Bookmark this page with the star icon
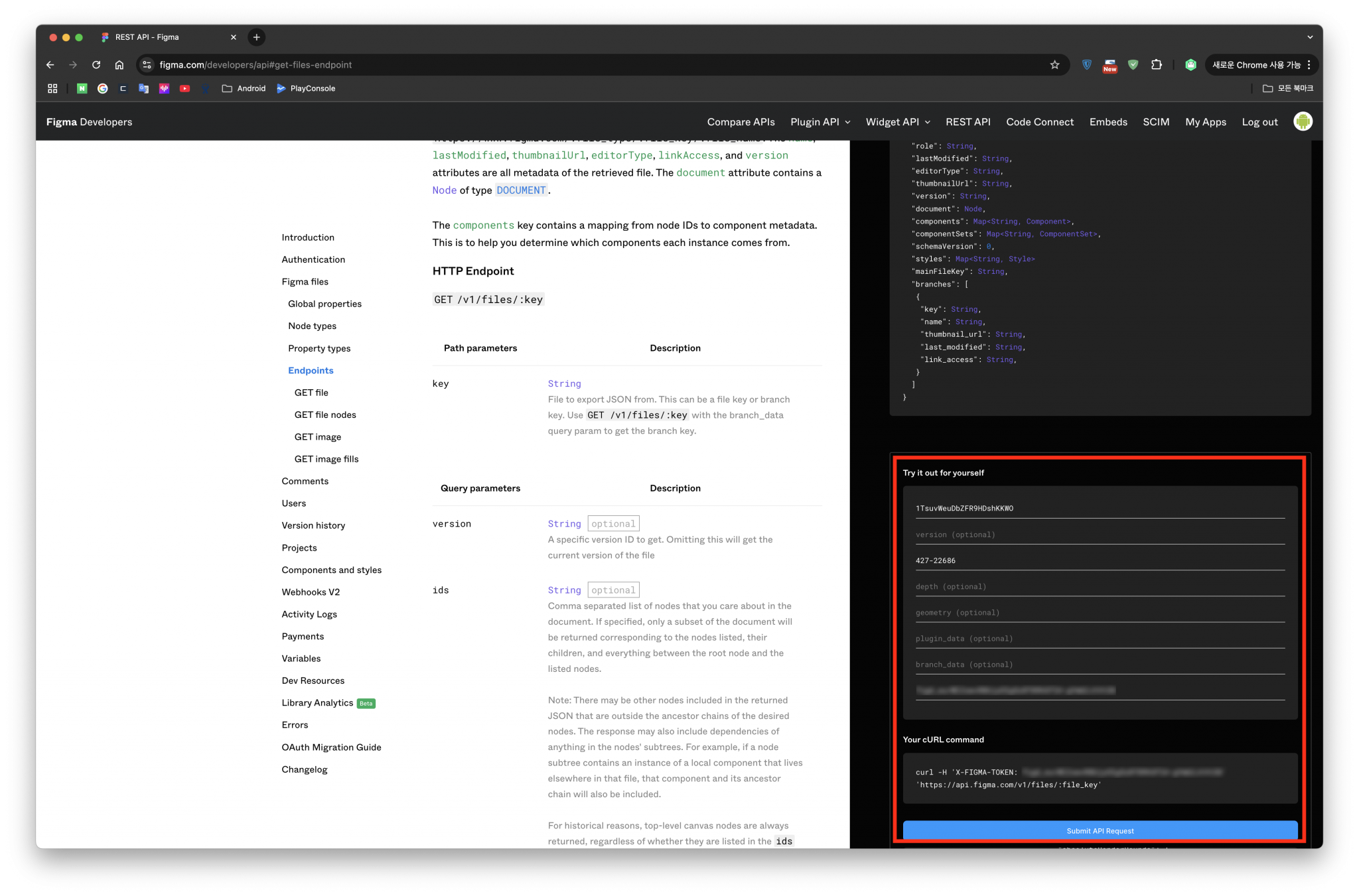This screenshot has width=1359, height=896. click(x=1054, y=64)
